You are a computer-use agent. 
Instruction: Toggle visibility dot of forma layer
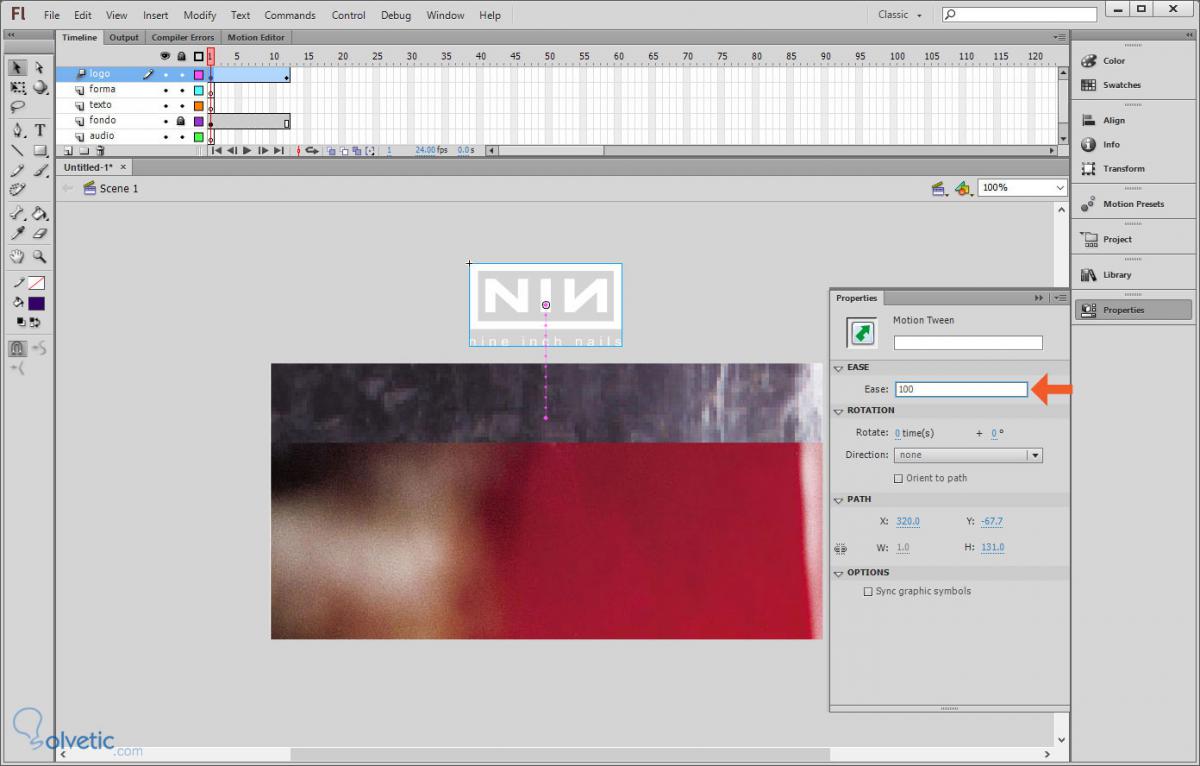166,90
